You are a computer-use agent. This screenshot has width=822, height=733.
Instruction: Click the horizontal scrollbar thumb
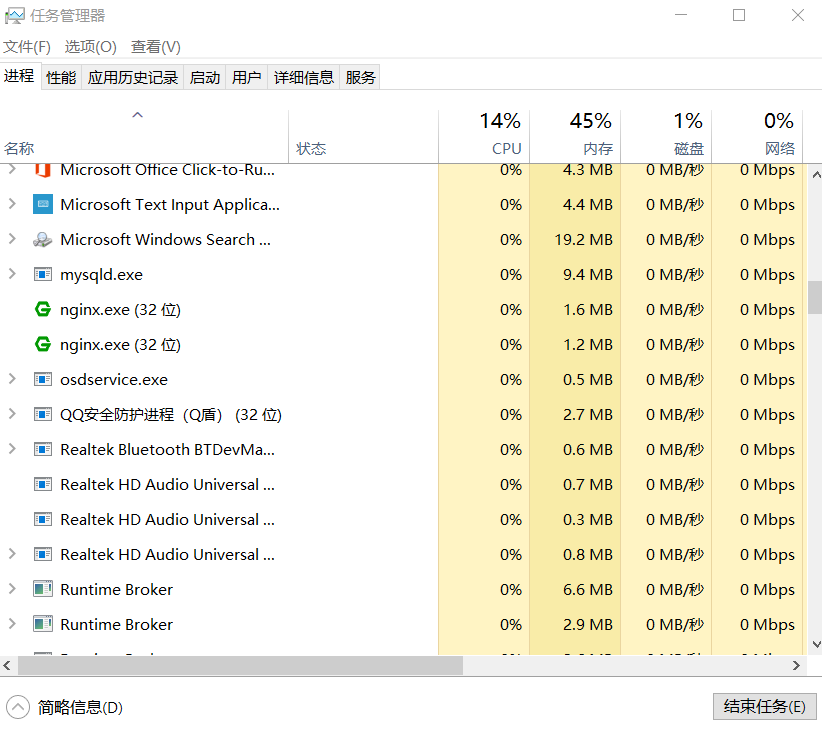click(241, 665)
